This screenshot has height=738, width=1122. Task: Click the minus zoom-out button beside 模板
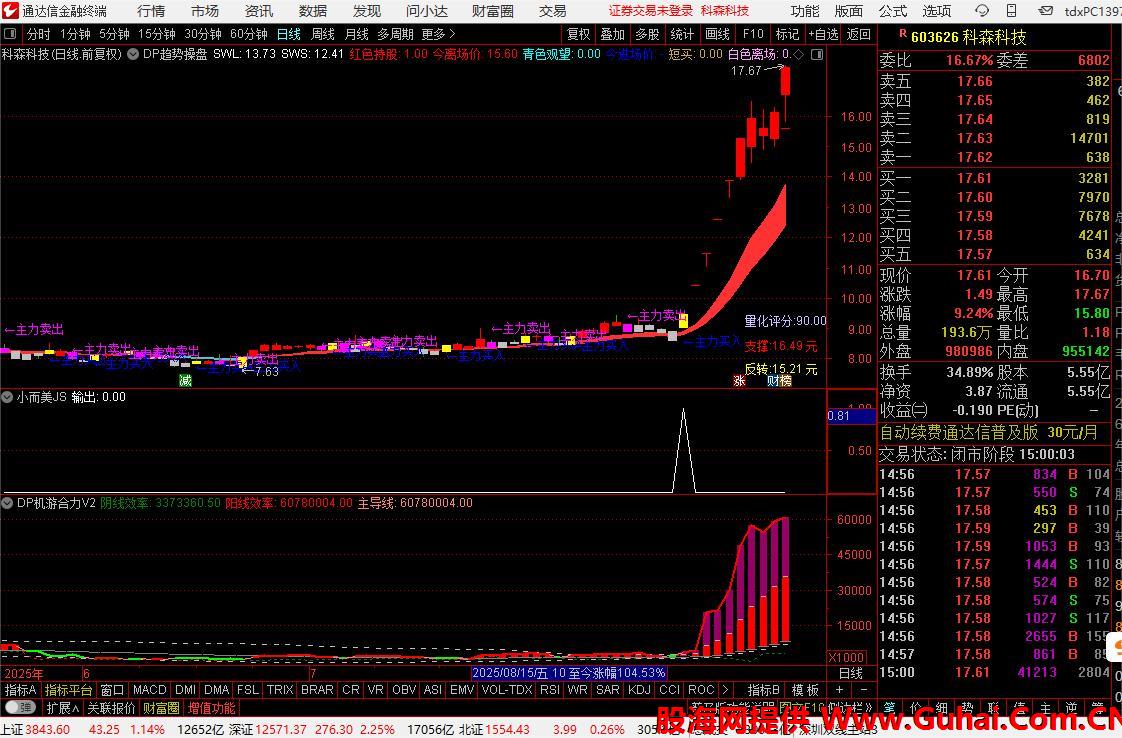click(x=864, y=690)
